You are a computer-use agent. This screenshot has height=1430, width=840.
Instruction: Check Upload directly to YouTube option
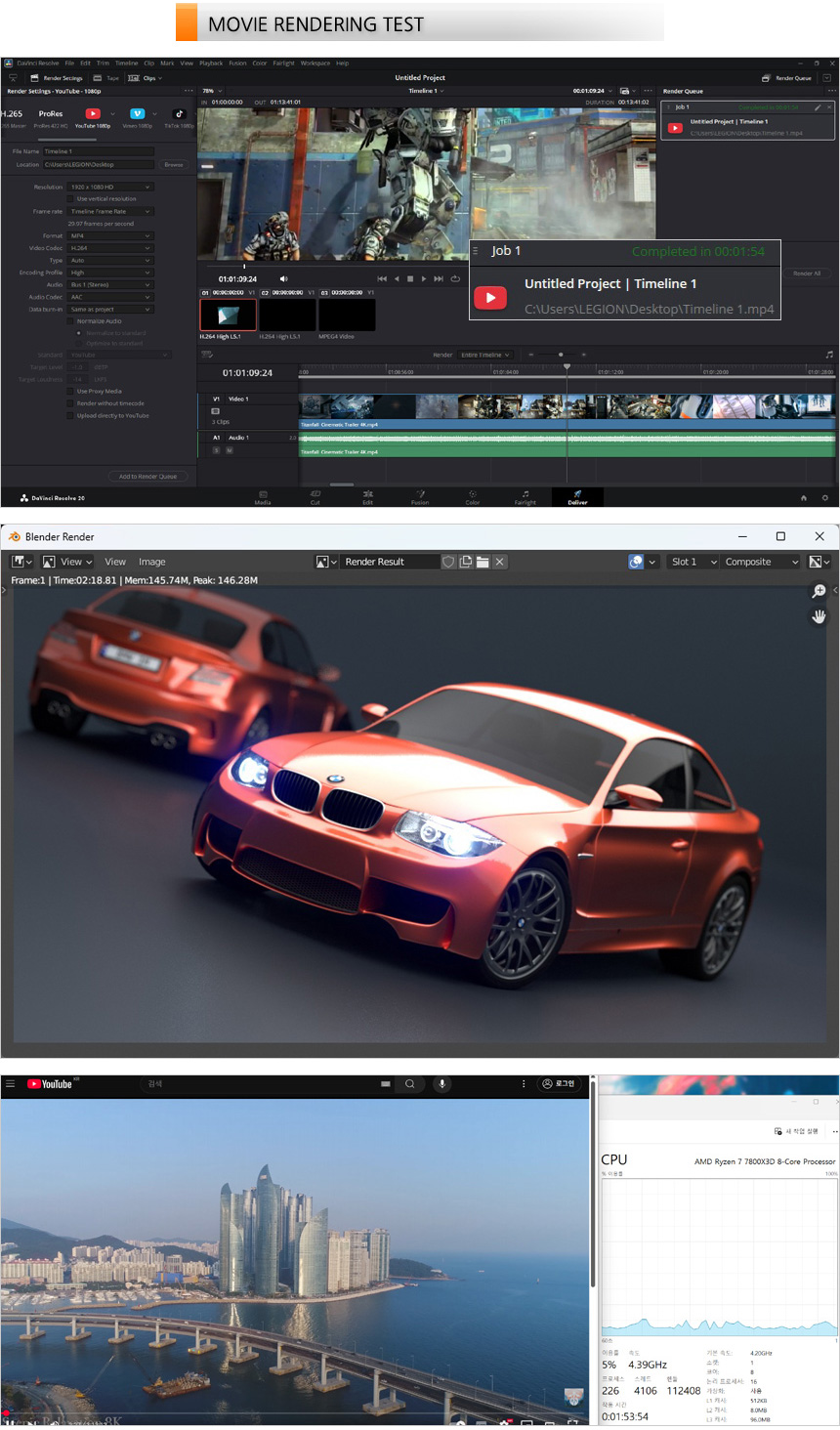(71, 415)
